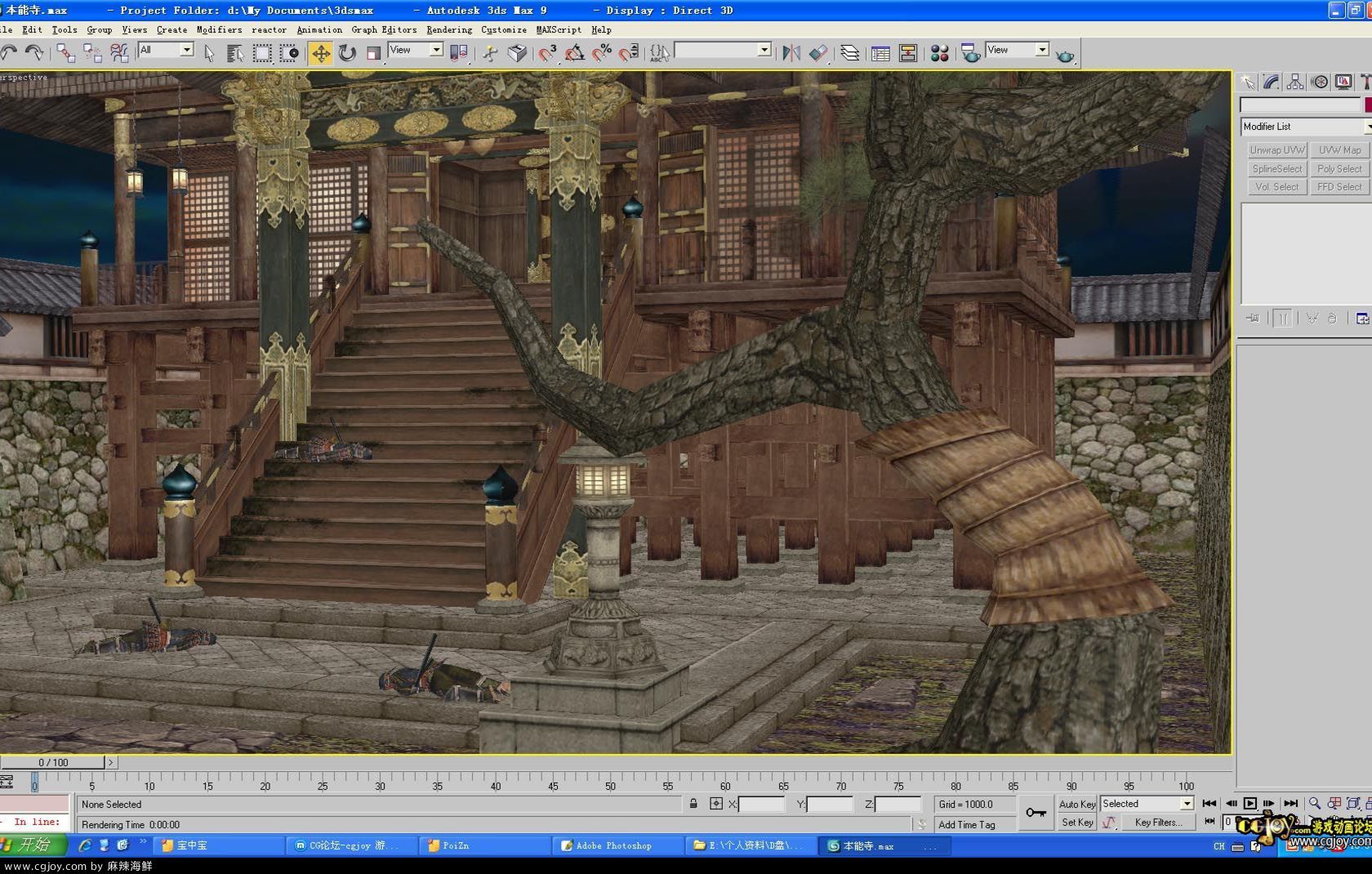Toggle Angle Snap
This screenshot has width=1372, height=874.
pos(575,53)
